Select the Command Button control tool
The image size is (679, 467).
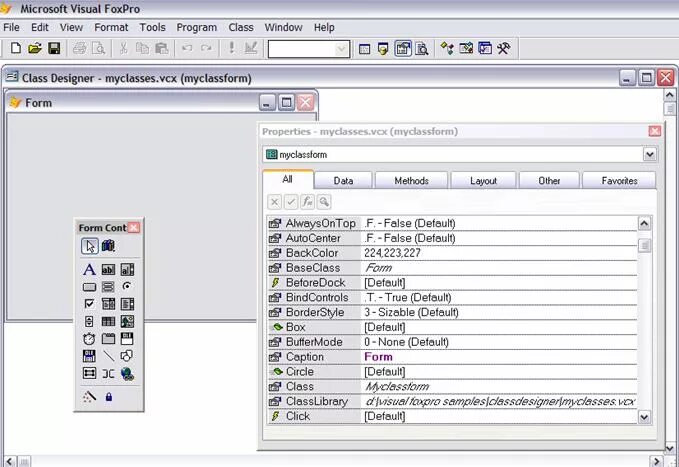89,287
